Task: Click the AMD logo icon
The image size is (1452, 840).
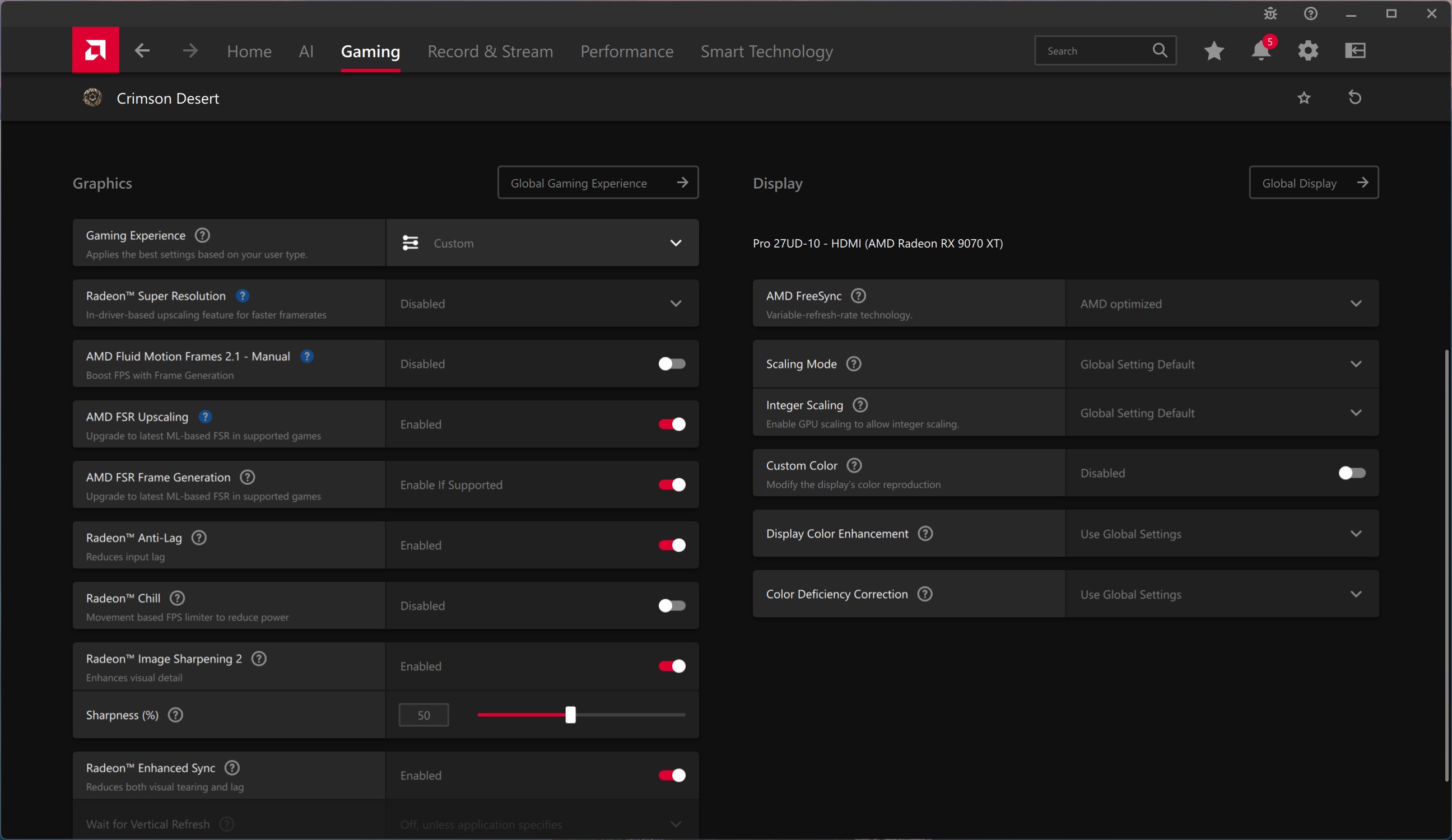Action: click(x=96, y=50)
